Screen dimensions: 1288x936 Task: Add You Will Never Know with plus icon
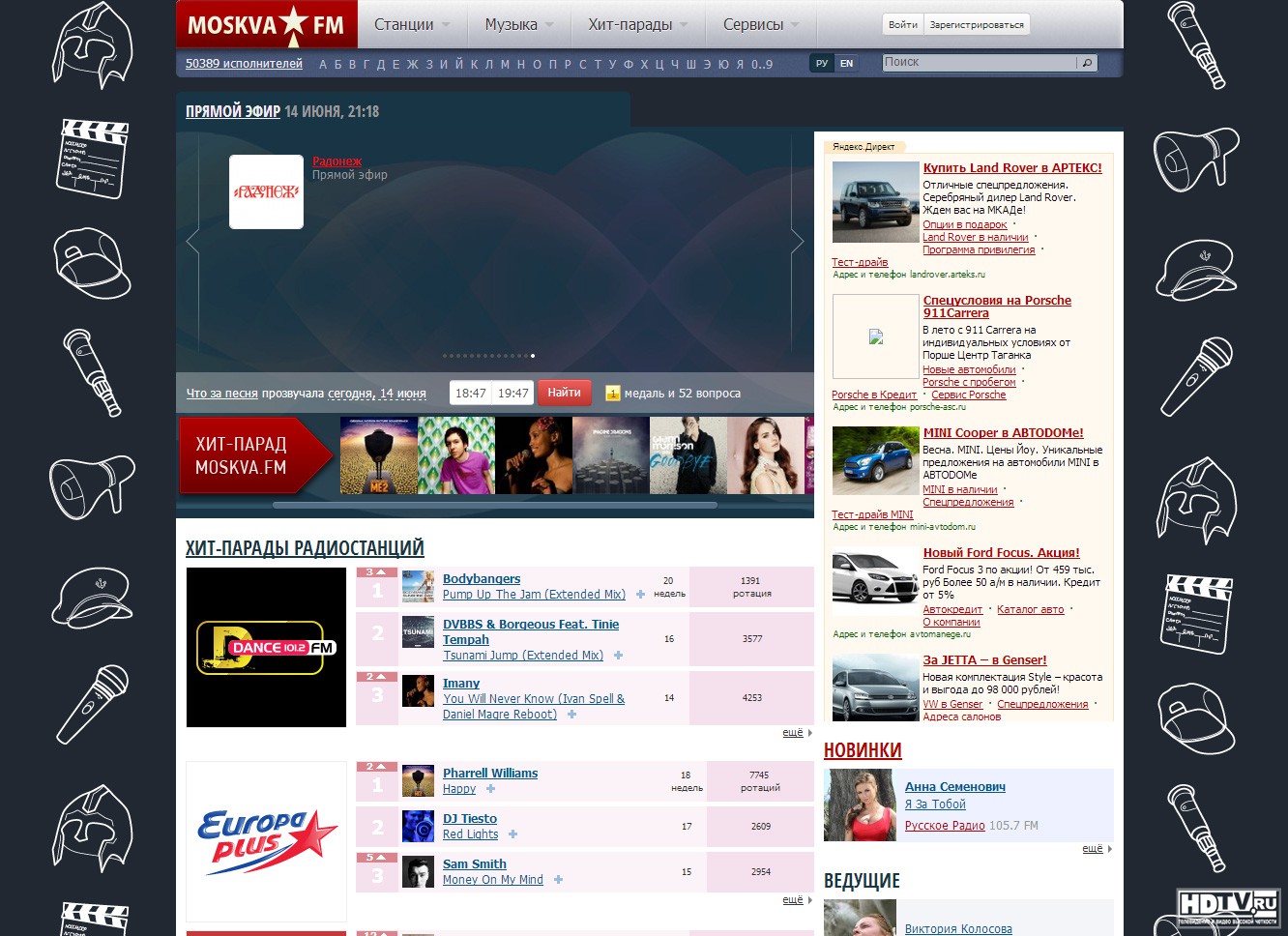(571, 715)
